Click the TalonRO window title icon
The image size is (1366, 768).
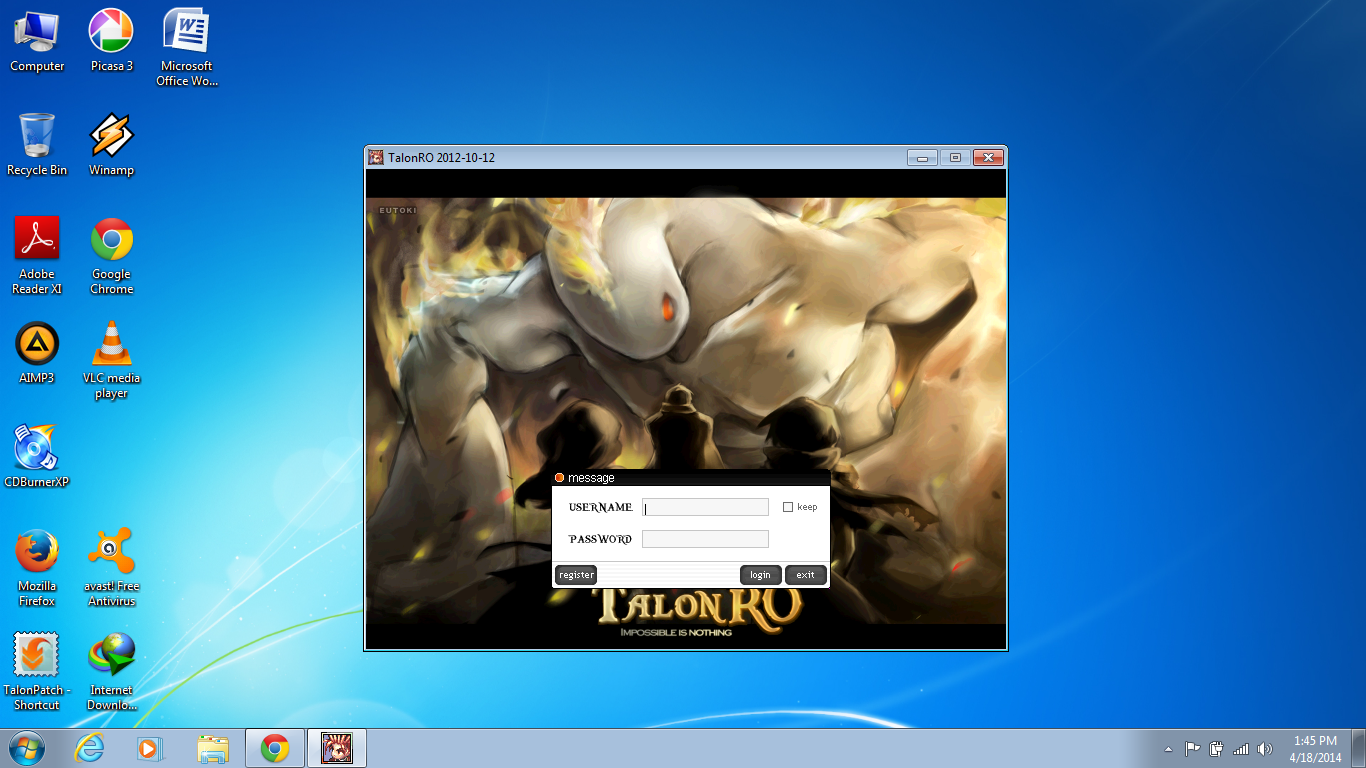click(x=376, y=157)
